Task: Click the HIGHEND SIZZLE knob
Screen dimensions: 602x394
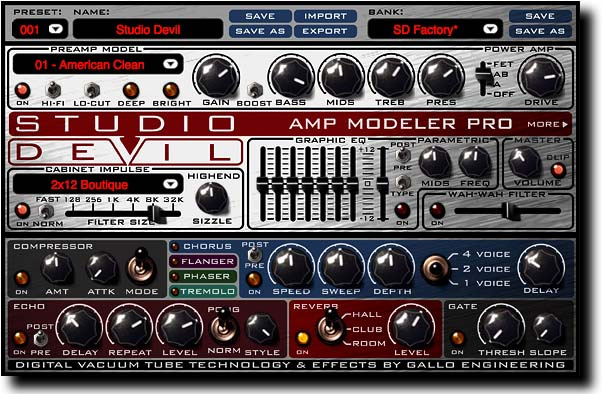Action: click(212, 198)
